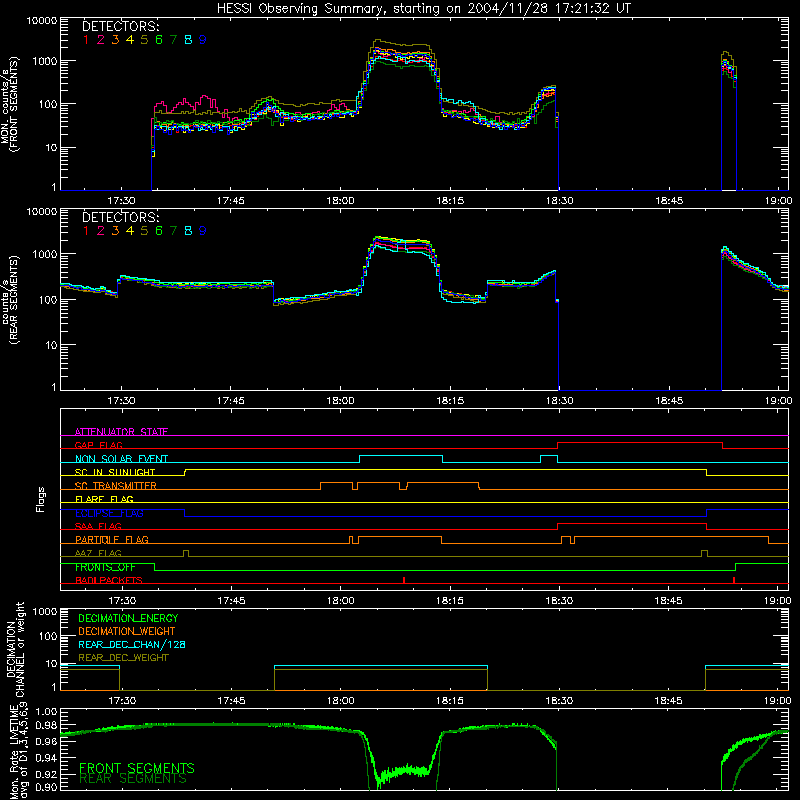Click orange detector 3 in front segments legend

115,40
